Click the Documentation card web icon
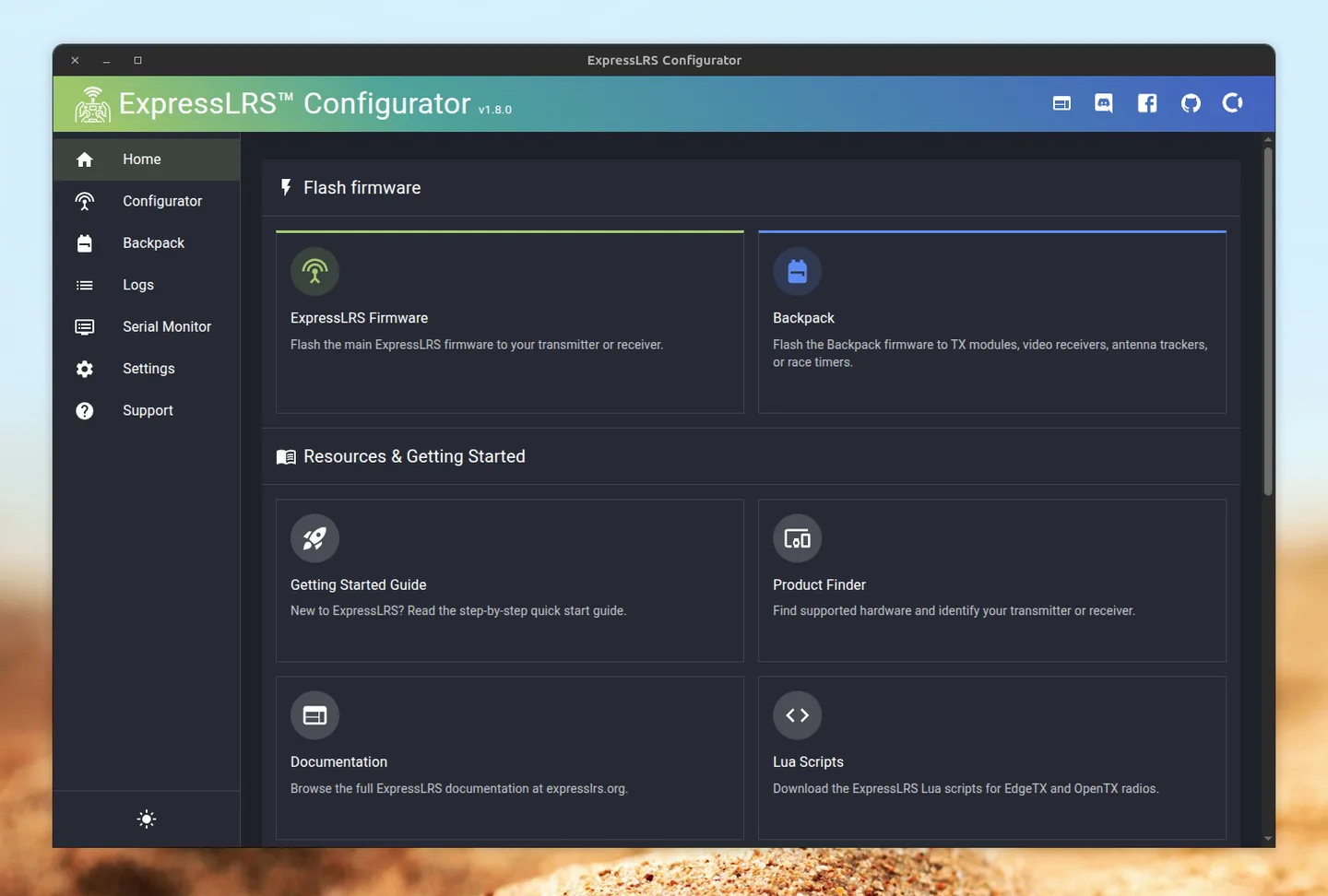Screen dimensions: 1328x896 (x=314, y=715)
